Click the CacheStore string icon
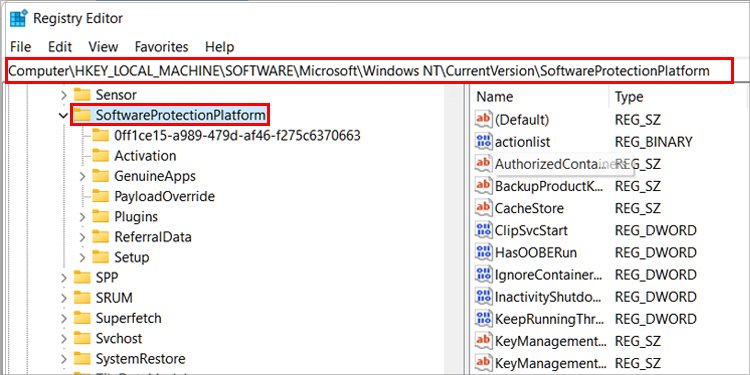This screenshot has width=750, height=375. point(484,208)
